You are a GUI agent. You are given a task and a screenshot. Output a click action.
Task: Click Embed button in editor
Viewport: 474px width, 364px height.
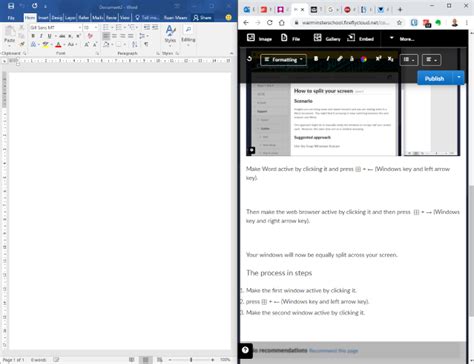[x=360, y=38]
